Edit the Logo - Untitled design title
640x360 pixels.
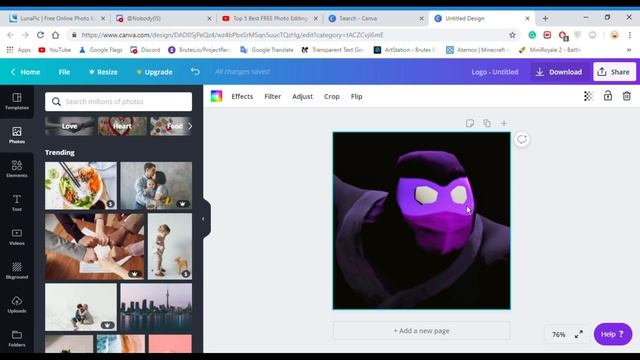click(x=495, y=72)
